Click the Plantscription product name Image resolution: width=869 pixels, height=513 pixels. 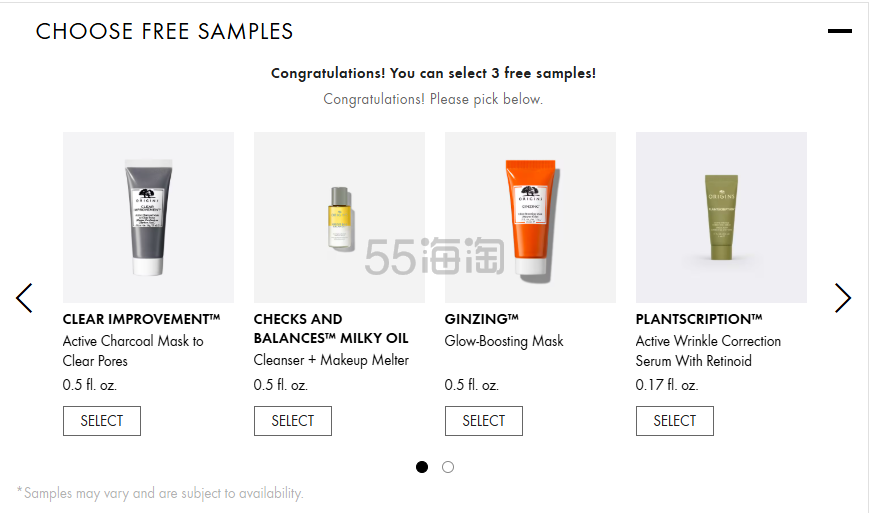point(699,319)
